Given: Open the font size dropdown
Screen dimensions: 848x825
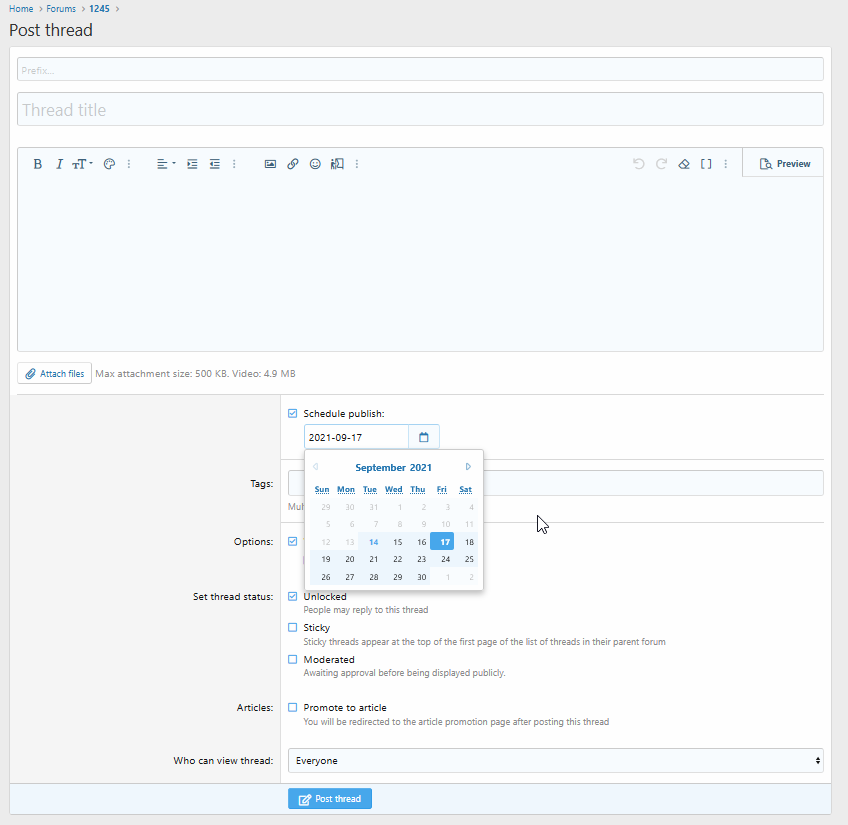Looking at the screenshot, I should point(82,164).
